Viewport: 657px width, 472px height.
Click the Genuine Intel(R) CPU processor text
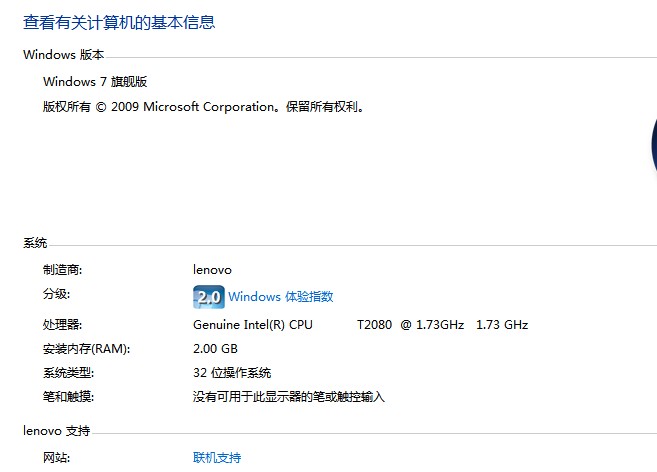253,325
